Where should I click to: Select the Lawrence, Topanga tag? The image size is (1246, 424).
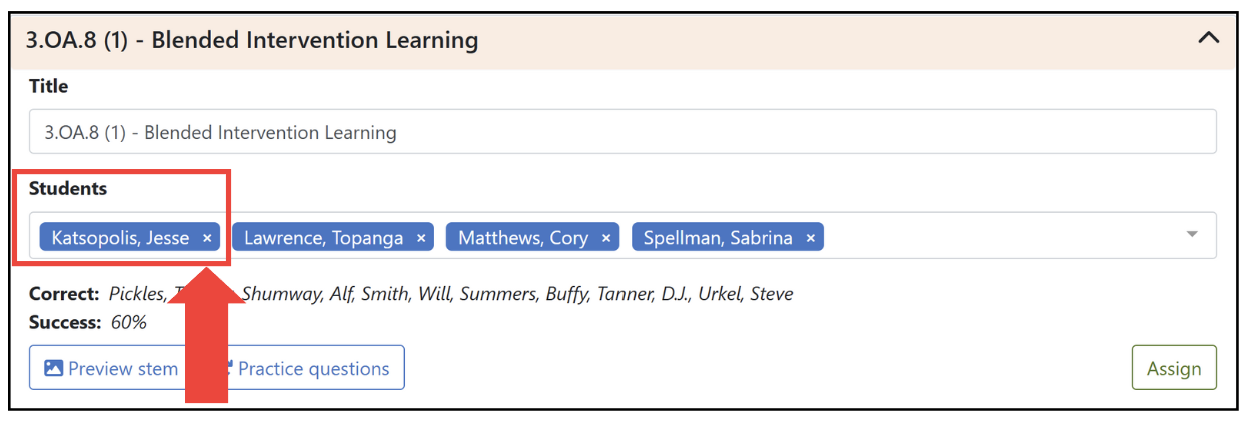click(324, 238)
